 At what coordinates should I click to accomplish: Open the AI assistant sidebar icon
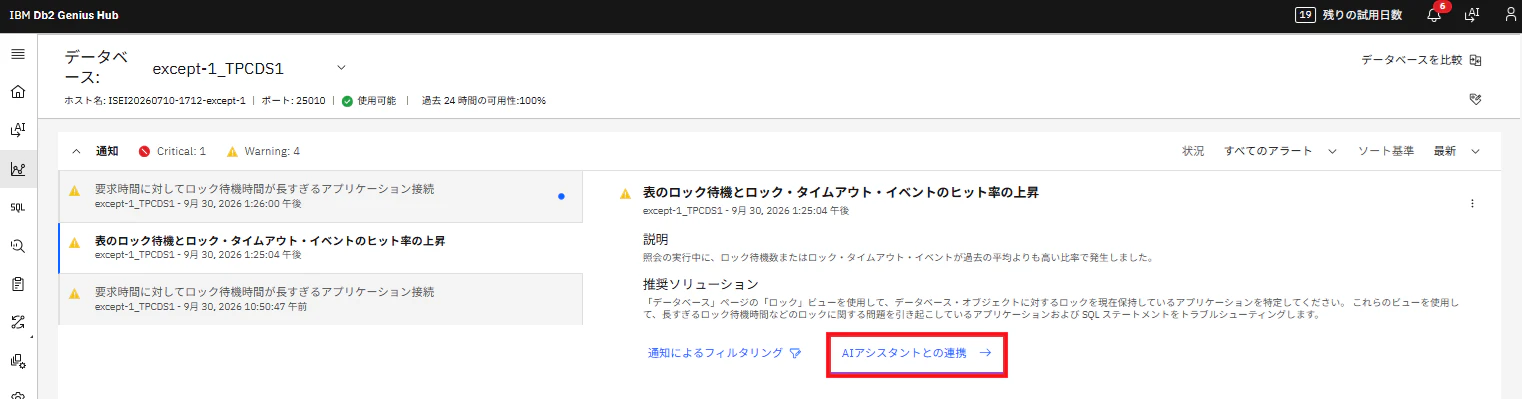tap(17, 130)
